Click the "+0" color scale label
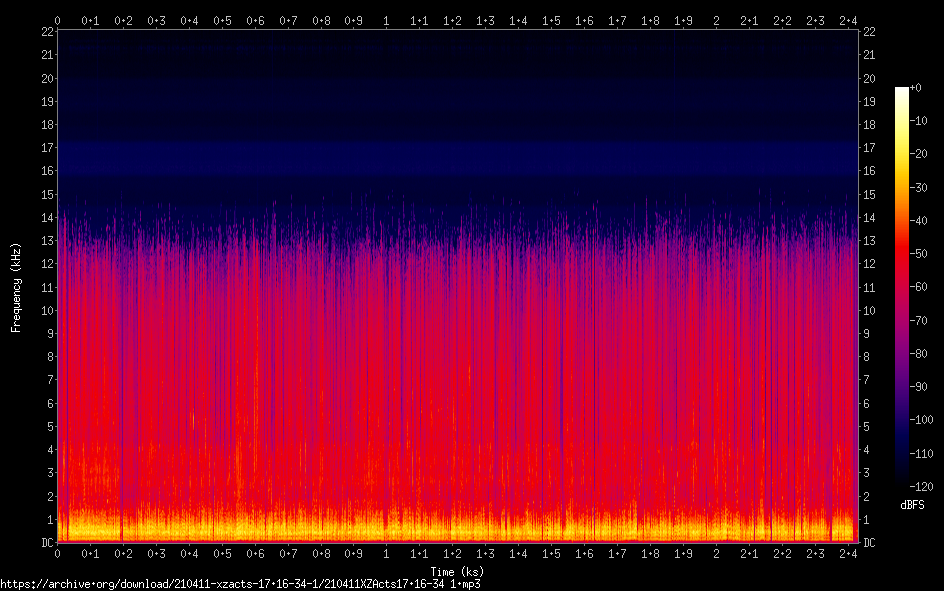The height and width of the screenshot is (591, 944). [x=915, y=88]
